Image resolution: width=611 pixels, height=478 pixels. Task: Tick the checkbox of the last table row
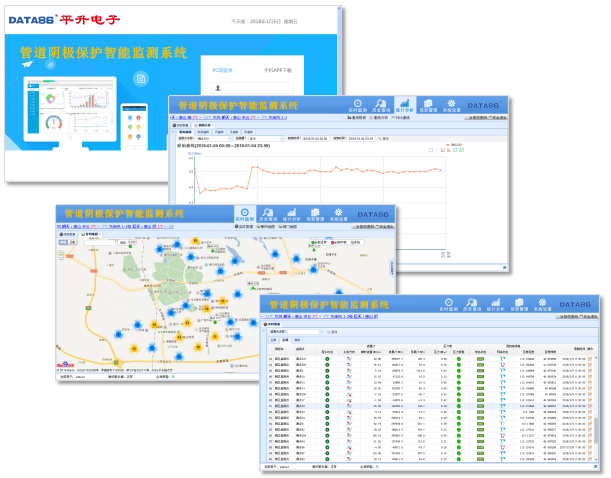pyautogui.click(x=270, y=459)
